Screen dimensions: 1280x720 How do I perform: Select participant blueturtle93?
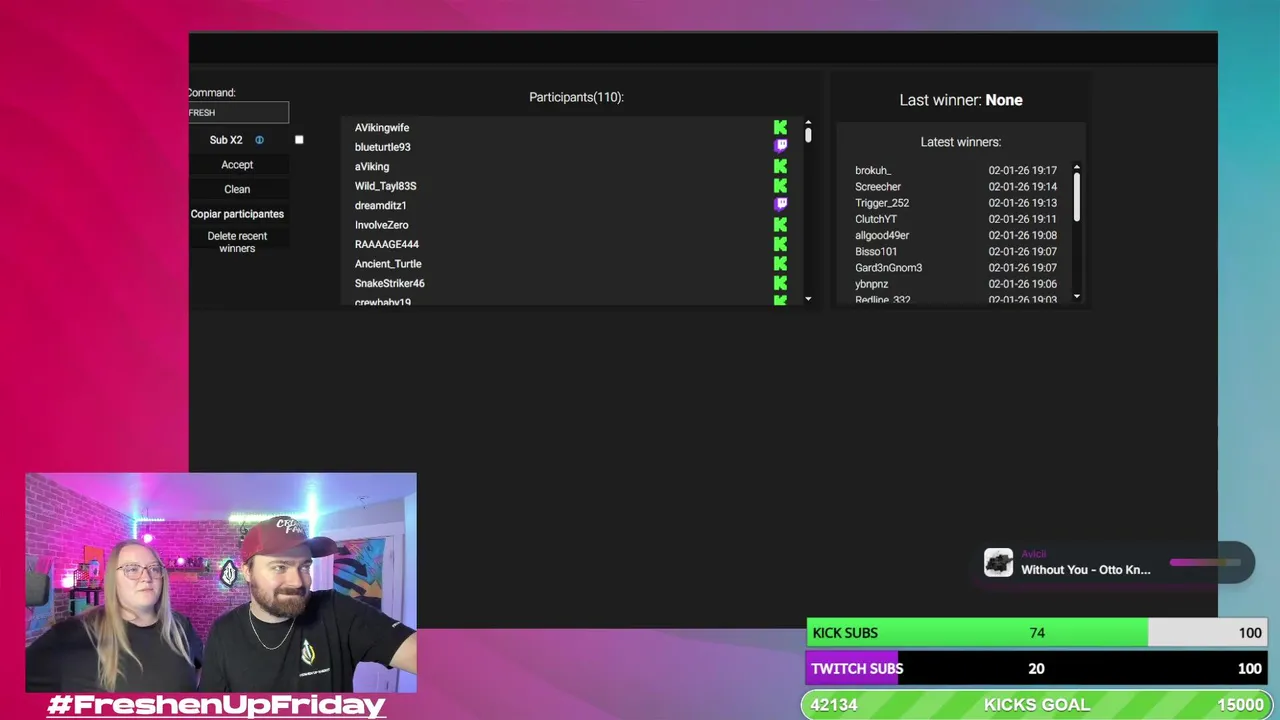point(382,147)
